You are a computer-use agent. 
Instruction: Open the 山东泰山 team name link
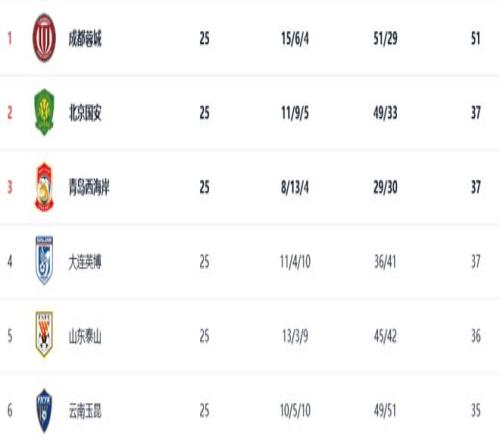click(x=85, y=336)
